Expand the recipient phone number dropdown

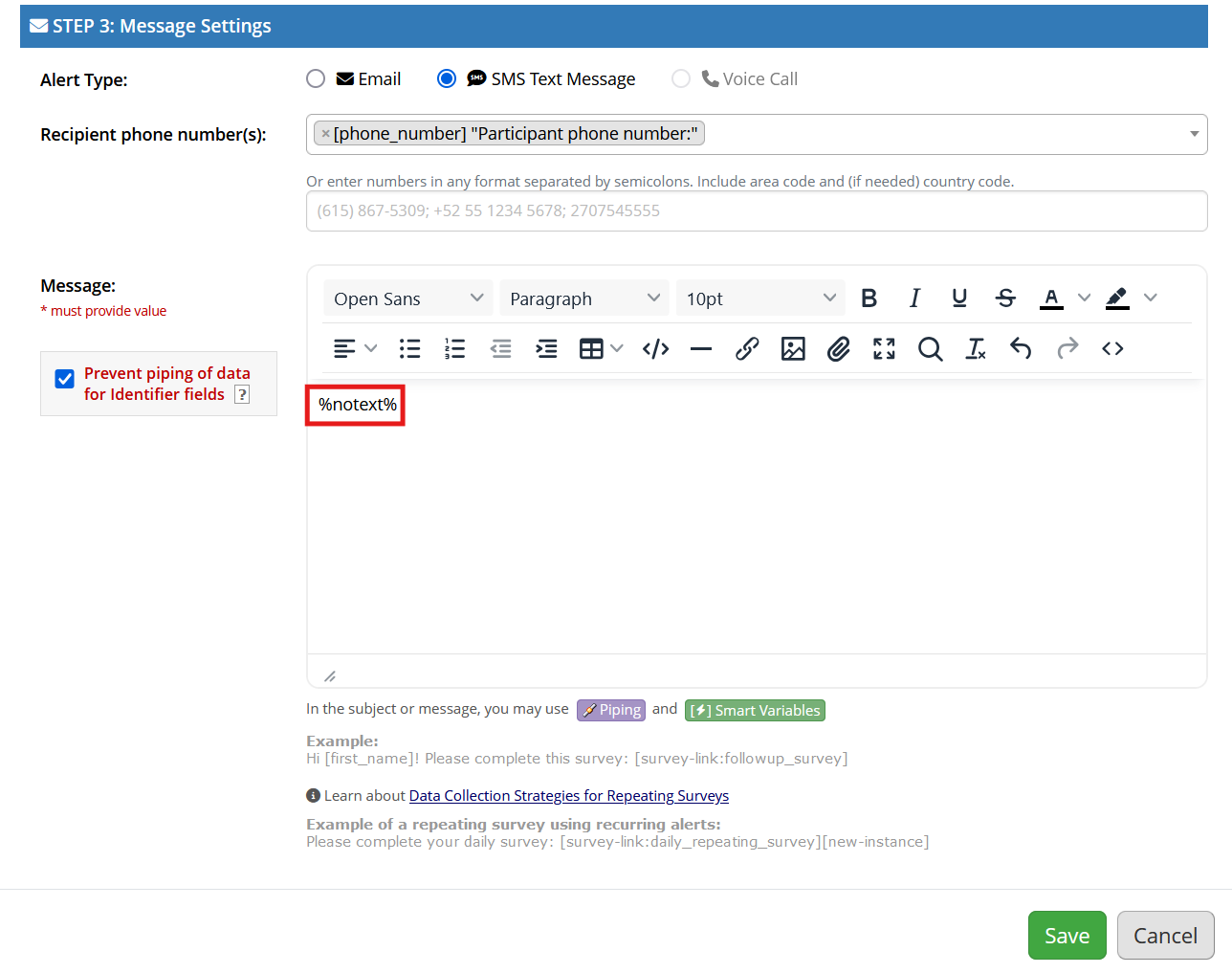(x=1194, y=134)
